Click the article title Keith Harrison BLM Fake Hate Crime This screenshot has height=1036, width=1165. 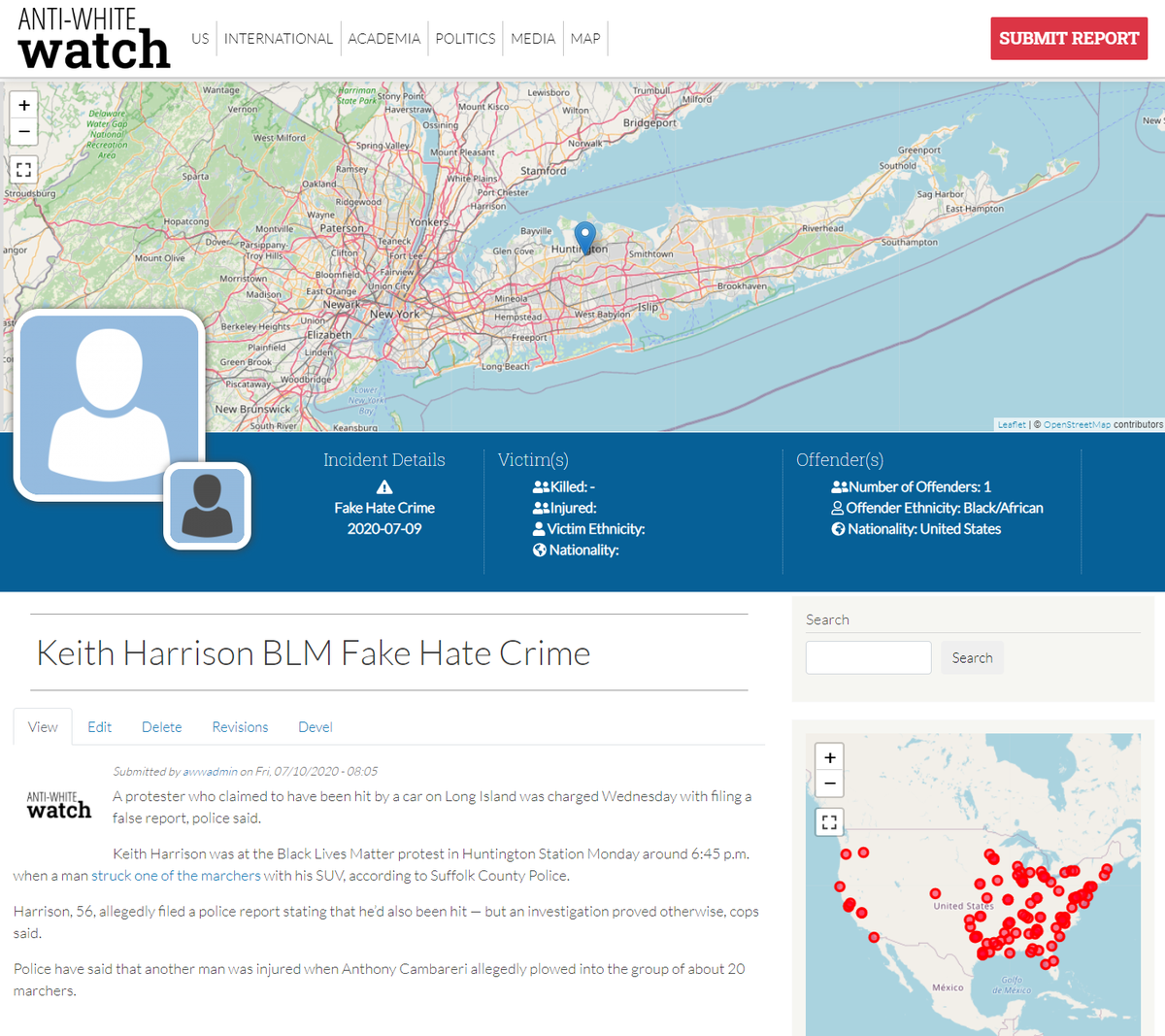pos(314,653)
